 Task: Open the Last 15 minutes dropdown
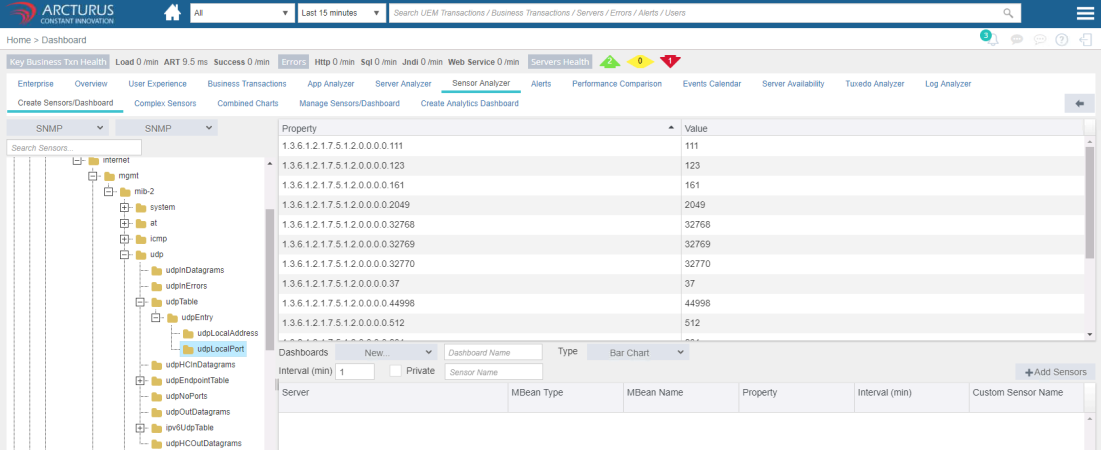coord(342,13)
